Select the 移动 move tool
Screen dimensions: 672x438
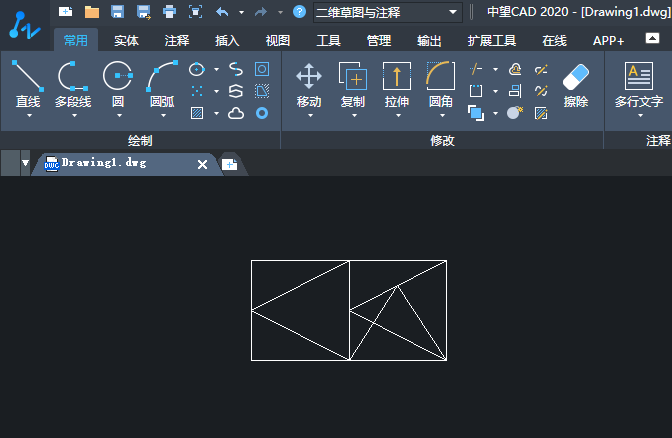[x=309, y=84]
